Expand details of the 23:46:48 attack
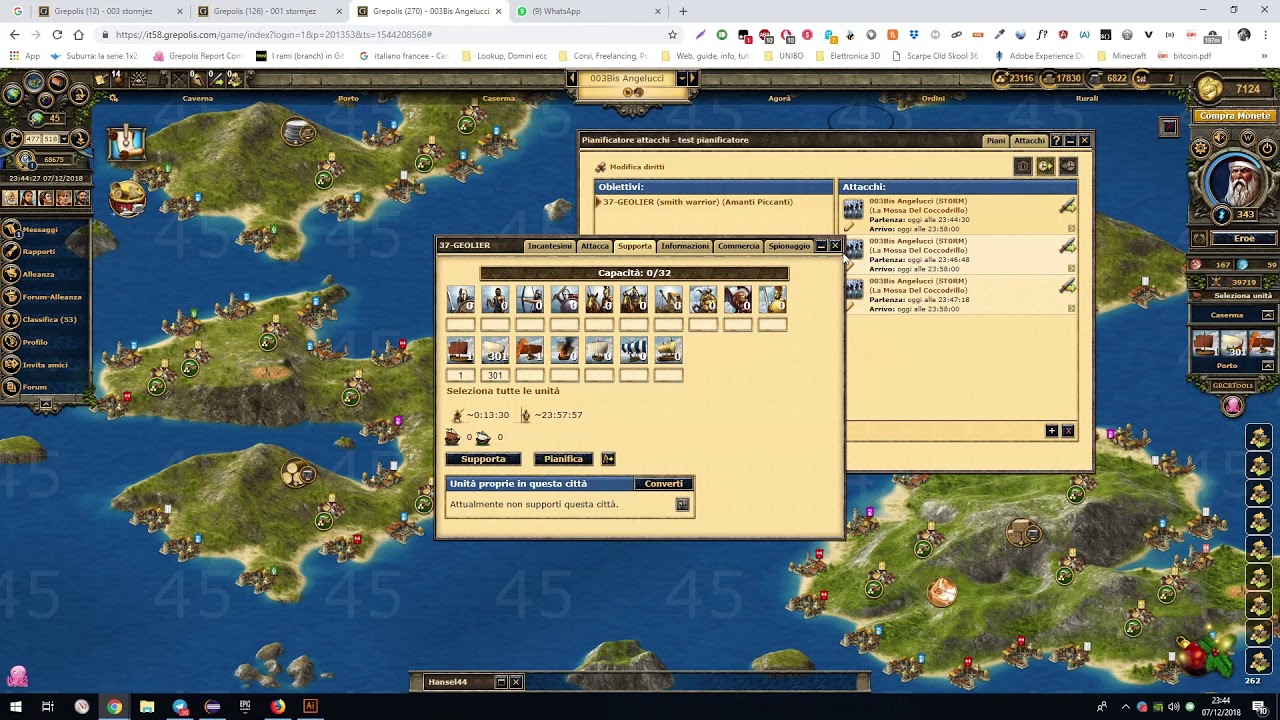This screenshot has width=1280, height=720. coord(1071,269)
